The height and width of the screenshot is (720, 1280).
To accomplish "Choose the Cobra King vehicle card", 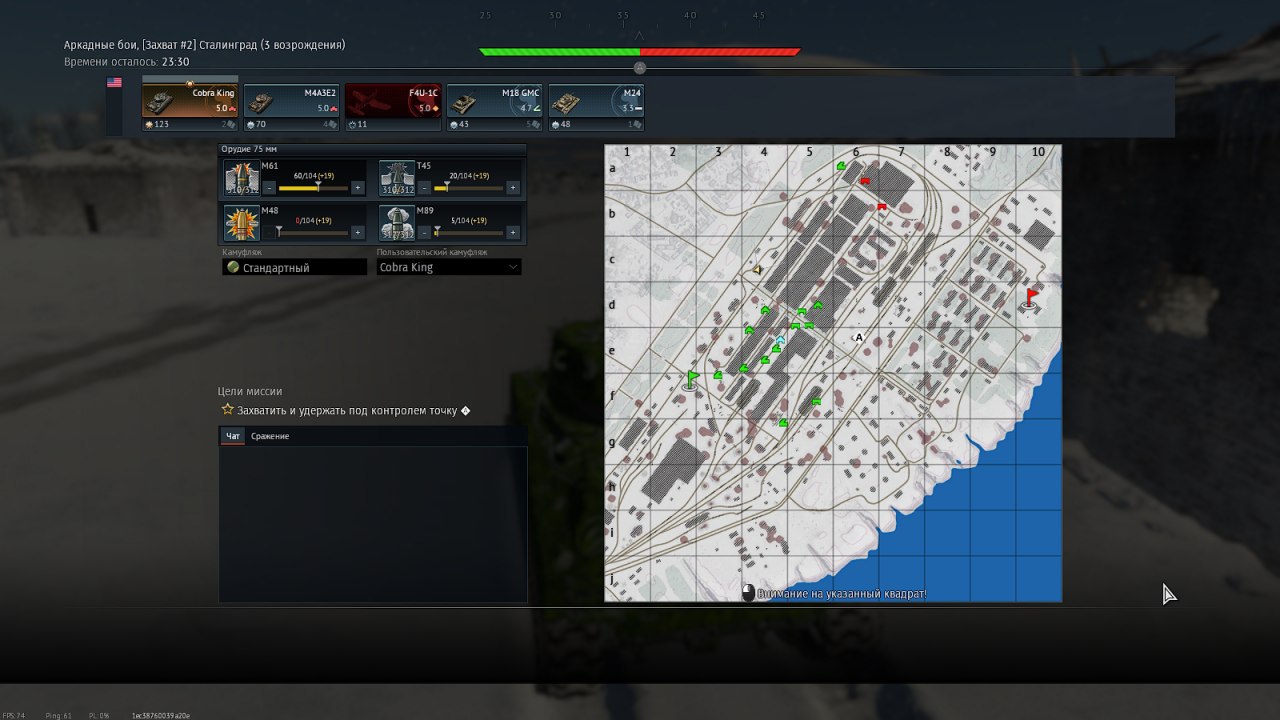I will (190, 107).
